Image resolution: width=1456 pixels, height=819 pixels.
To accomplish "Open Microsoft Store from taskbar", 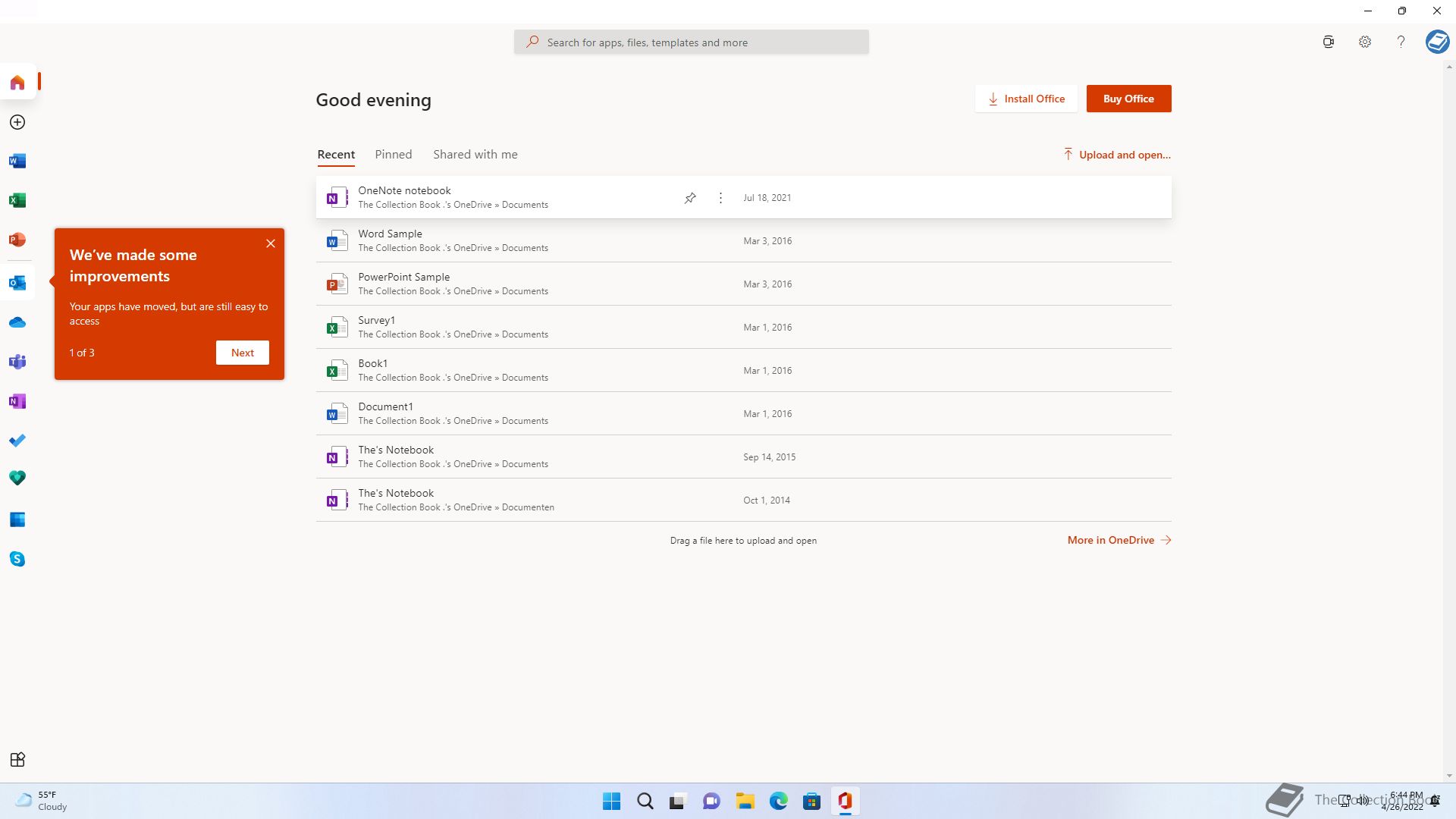I will [812, 801].
